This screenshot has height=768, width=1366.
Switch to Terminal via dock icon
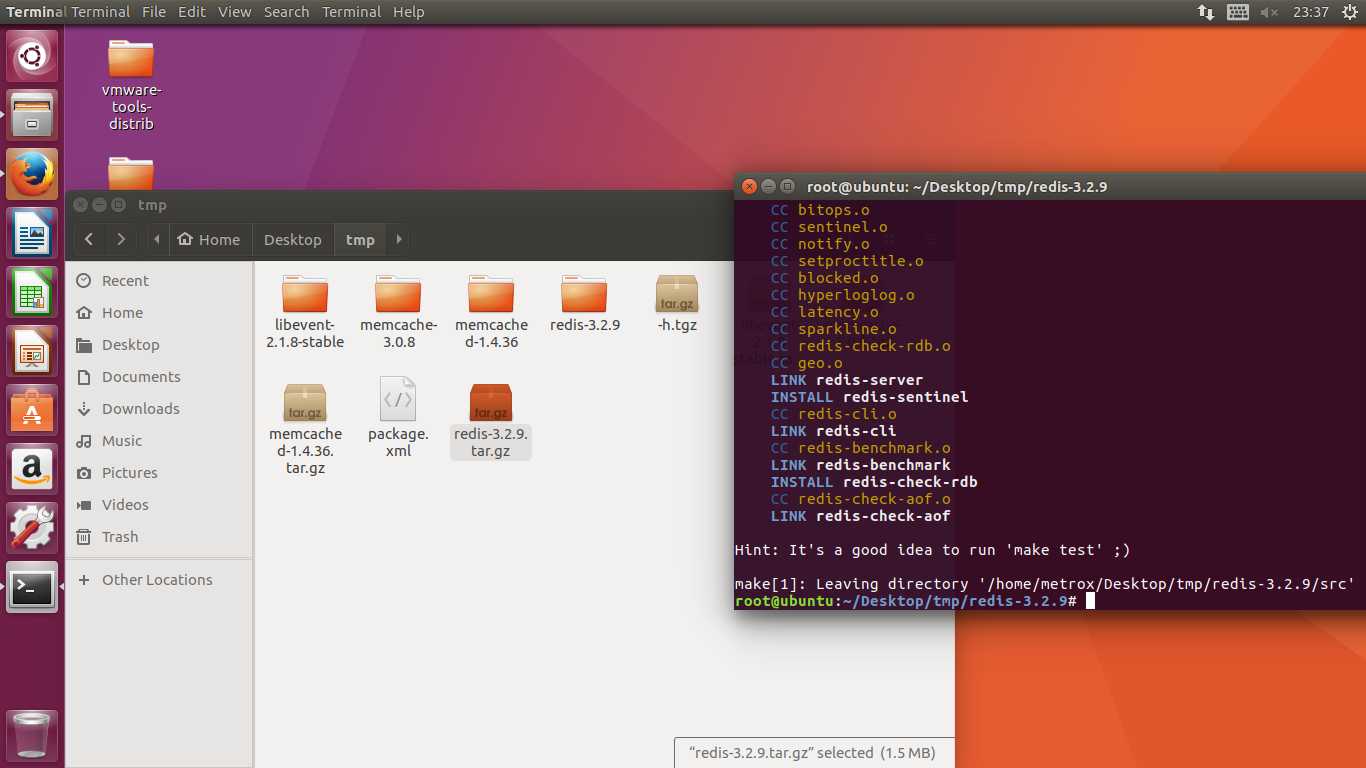[32, 587]
